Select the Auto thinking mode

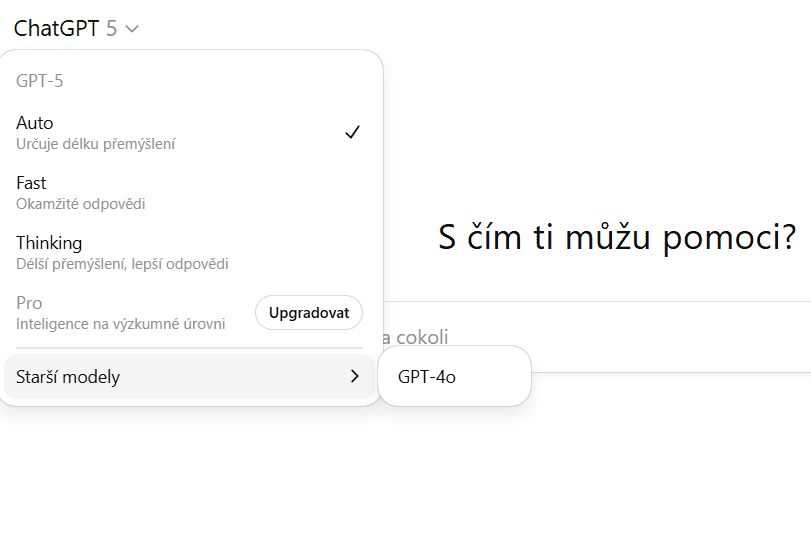point(35,123)
